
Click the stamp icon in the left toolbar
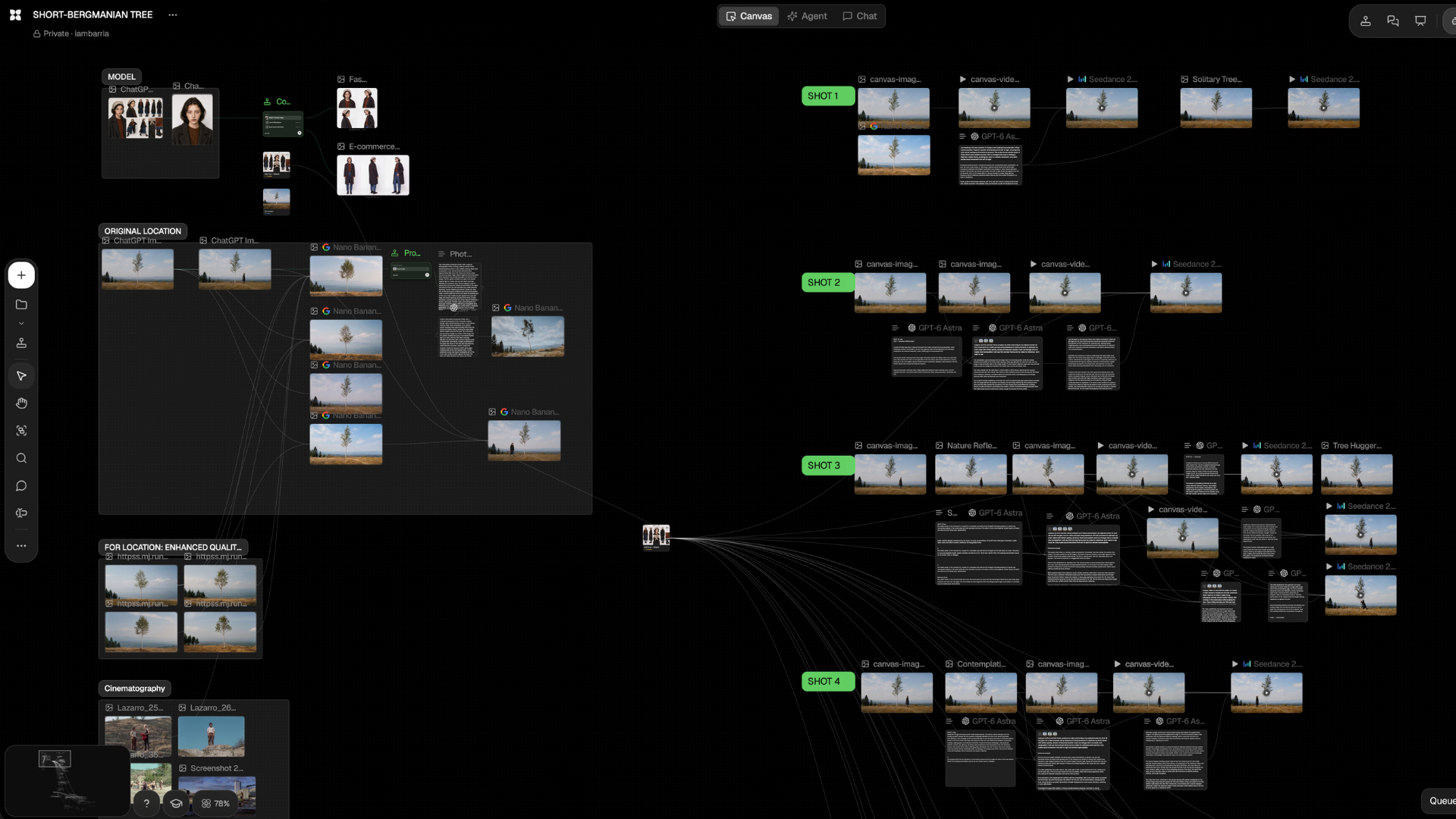21,344
